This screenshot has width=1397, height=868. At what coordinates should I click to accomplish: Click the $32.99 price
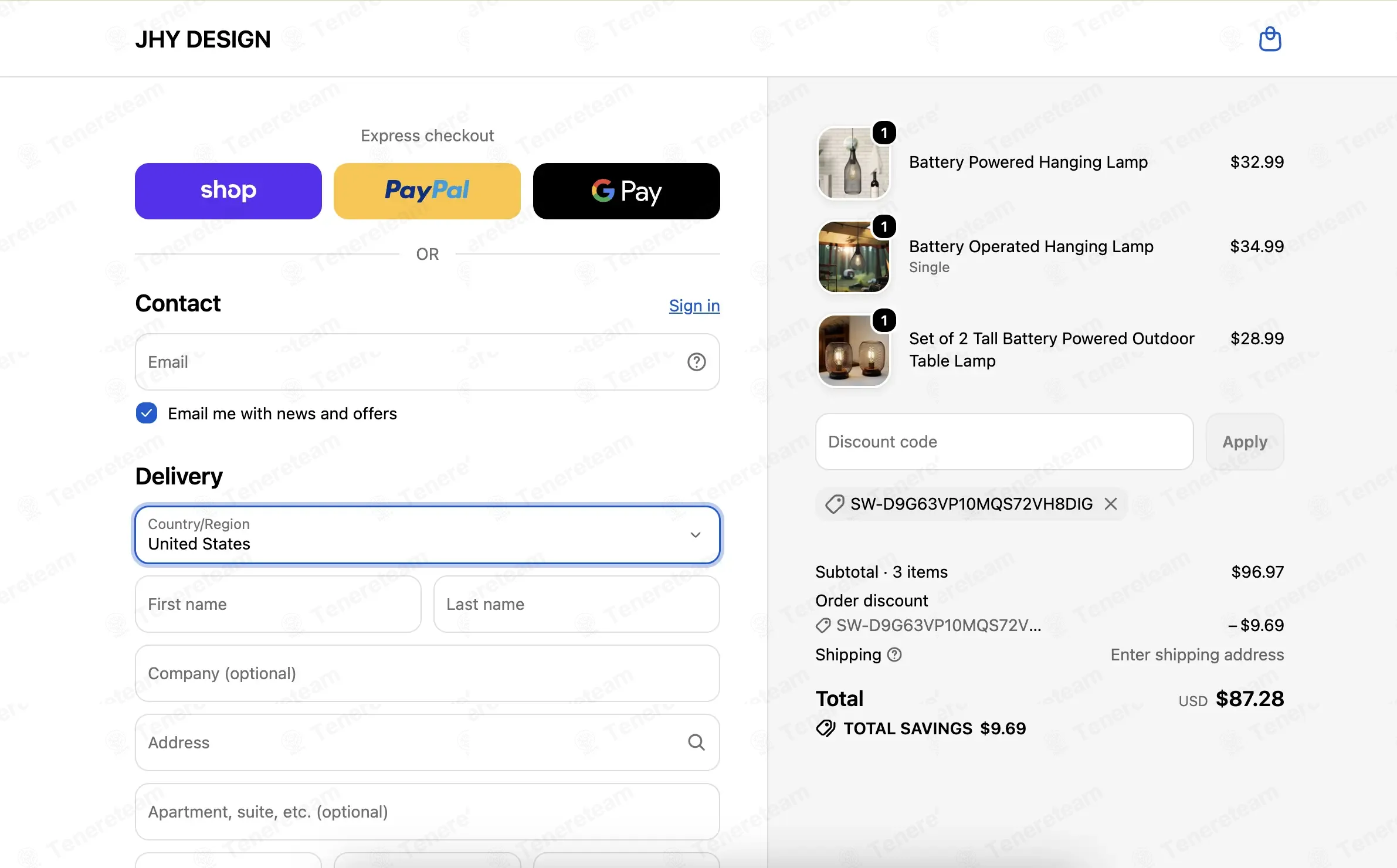point(1257,162)
